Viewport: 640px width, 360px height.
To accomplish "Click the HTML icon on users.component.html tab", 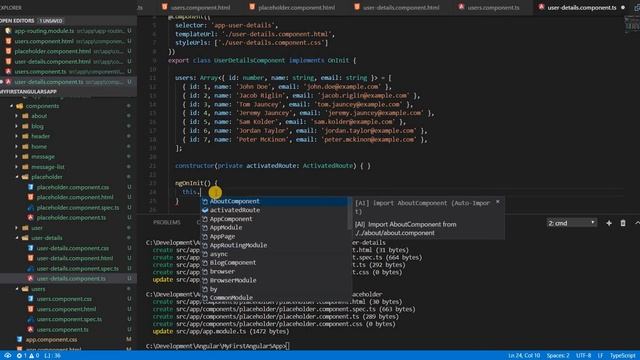I will pyautogui.click(x=164, y=7).
